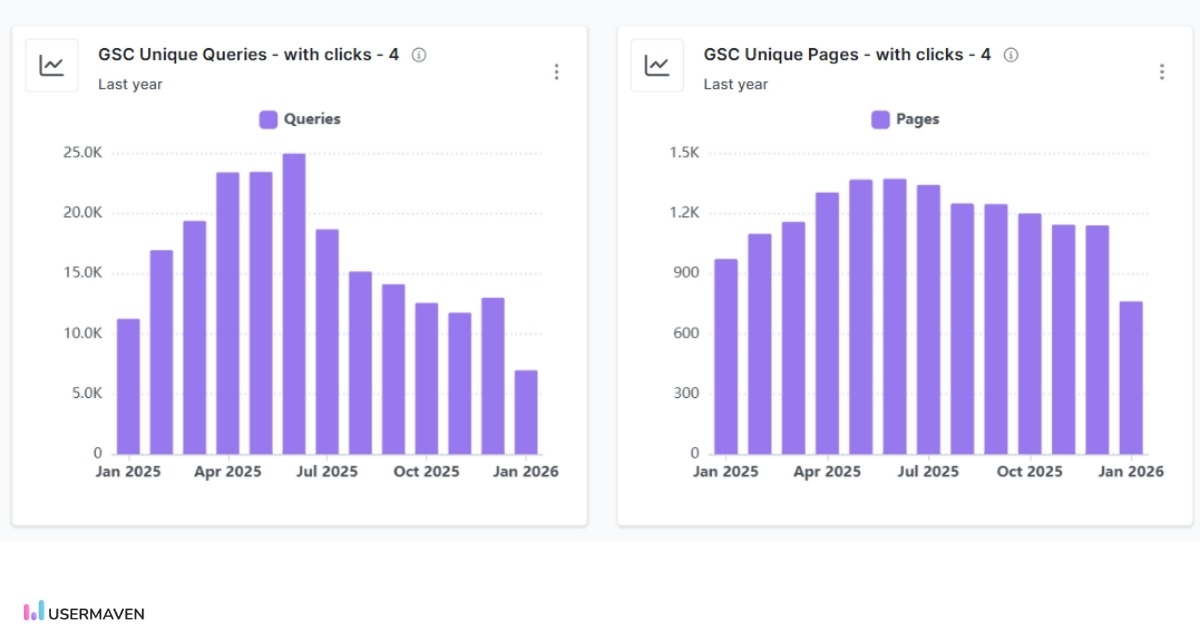Open the info tooltip for GSC Unique Pages
The image size is (1200, 630).
1011,55
